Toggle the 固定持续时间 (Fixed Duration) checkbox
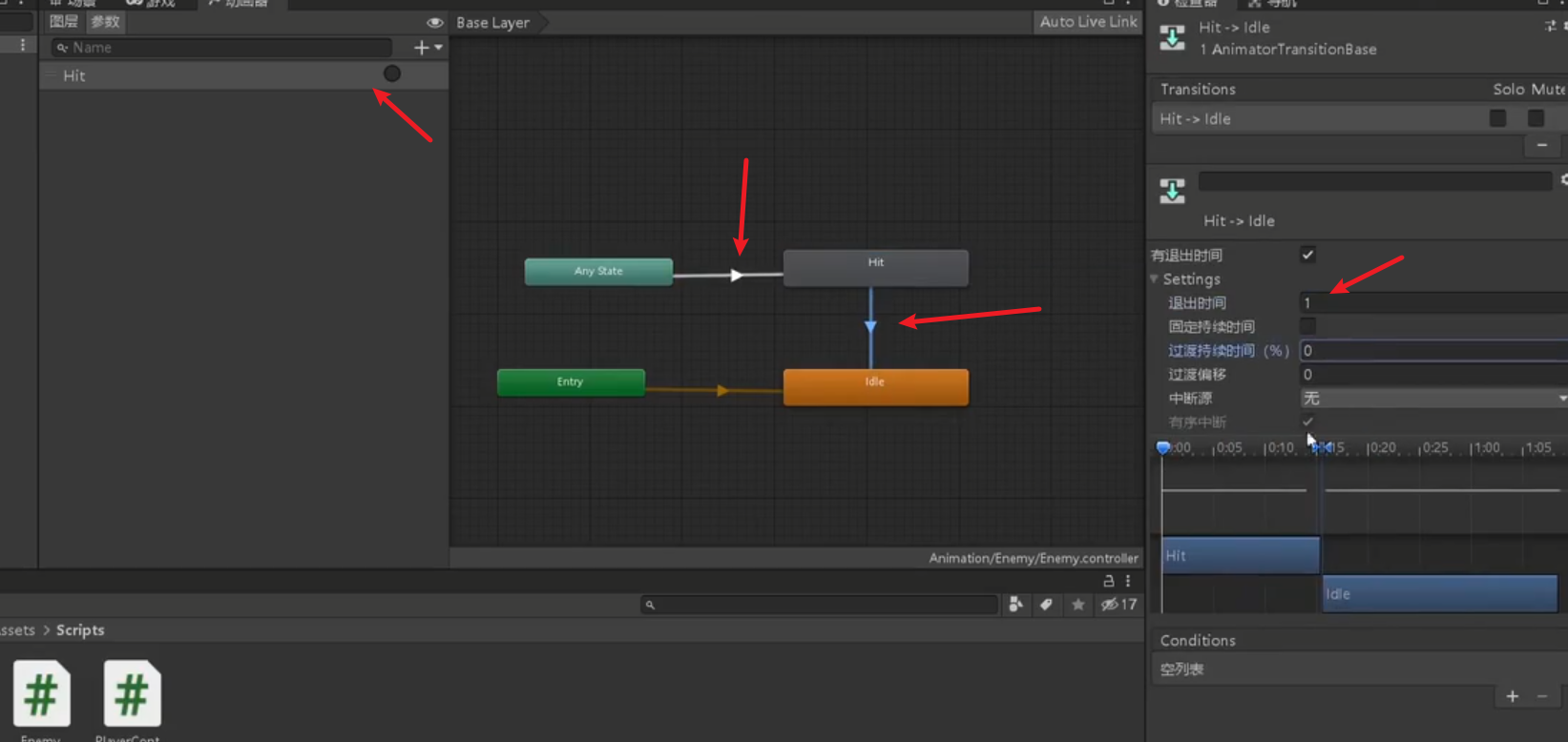This screenshot has height=742, width=1568. 1307,326
